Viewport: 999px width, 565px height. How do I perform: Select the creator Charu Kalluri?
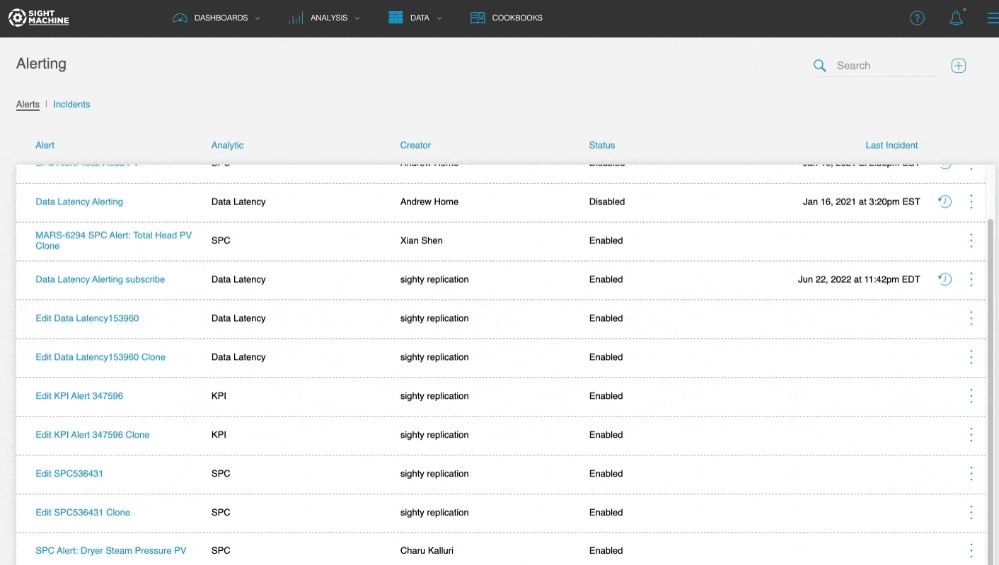click(x=427, y=550)
